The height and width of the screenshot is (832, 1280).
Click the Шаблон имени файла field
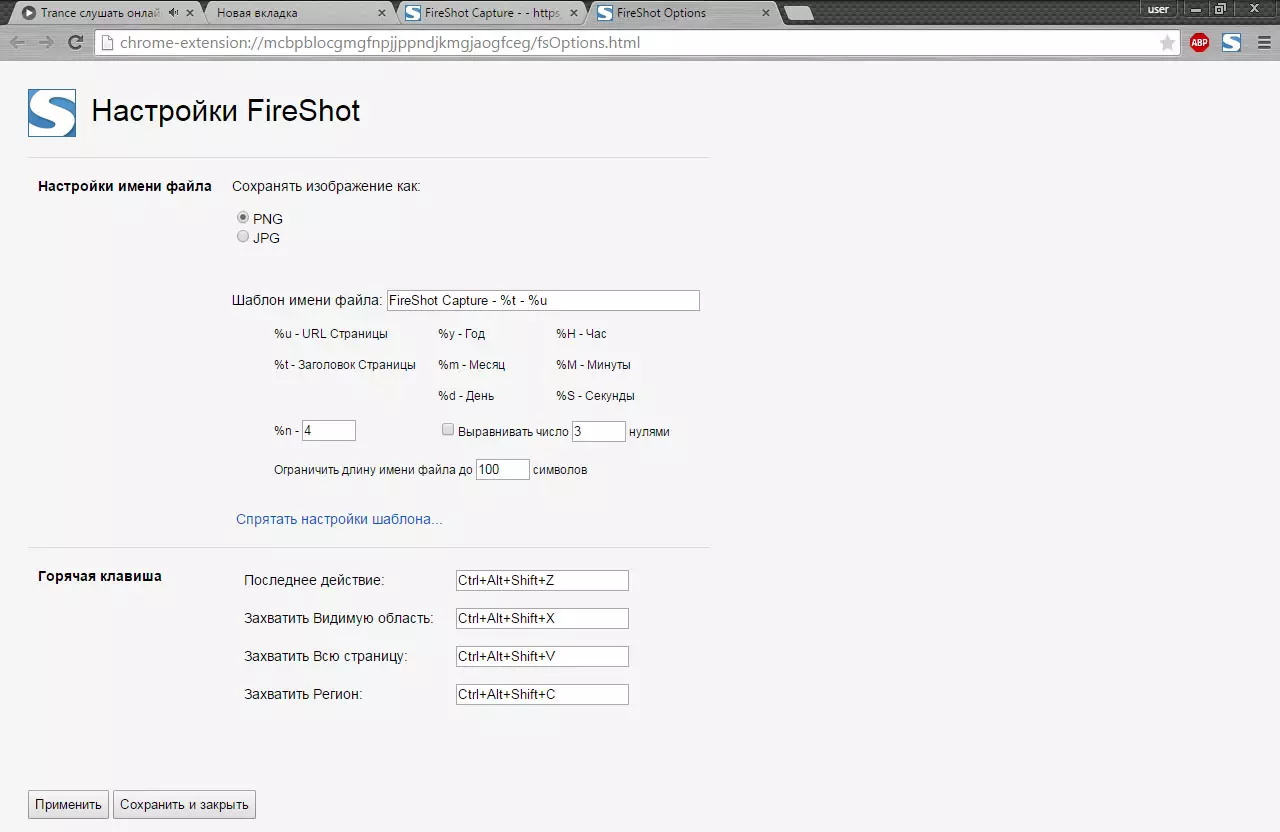coord(543,300)
